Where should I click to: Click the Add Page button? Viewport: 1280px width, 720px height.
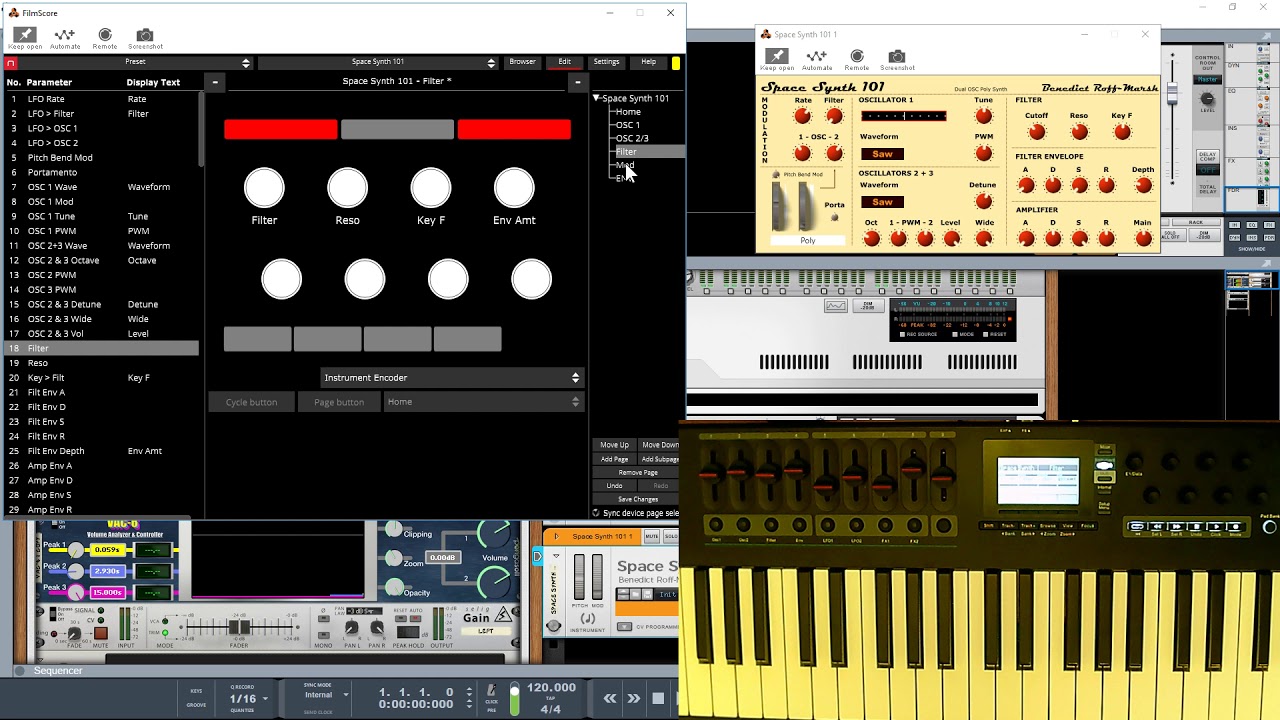point(614,459)
